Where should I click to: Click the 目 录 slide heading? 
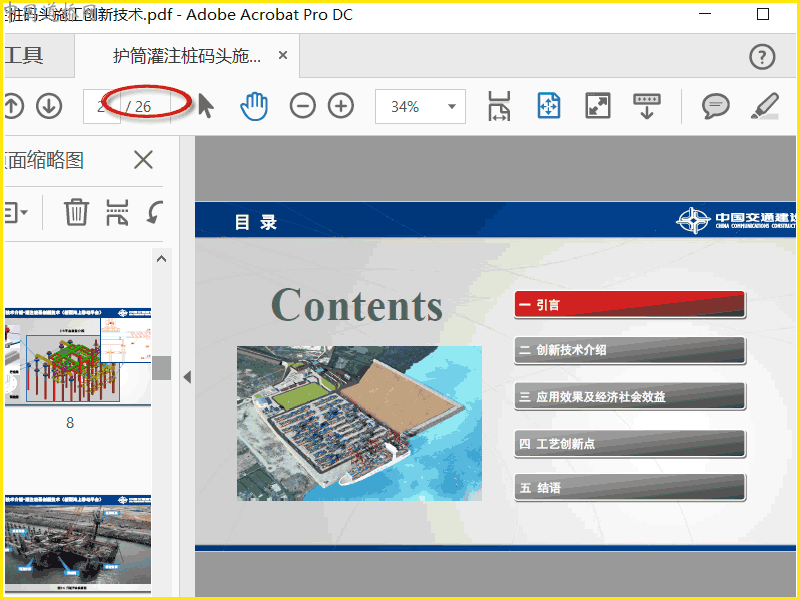coord(256,222)
